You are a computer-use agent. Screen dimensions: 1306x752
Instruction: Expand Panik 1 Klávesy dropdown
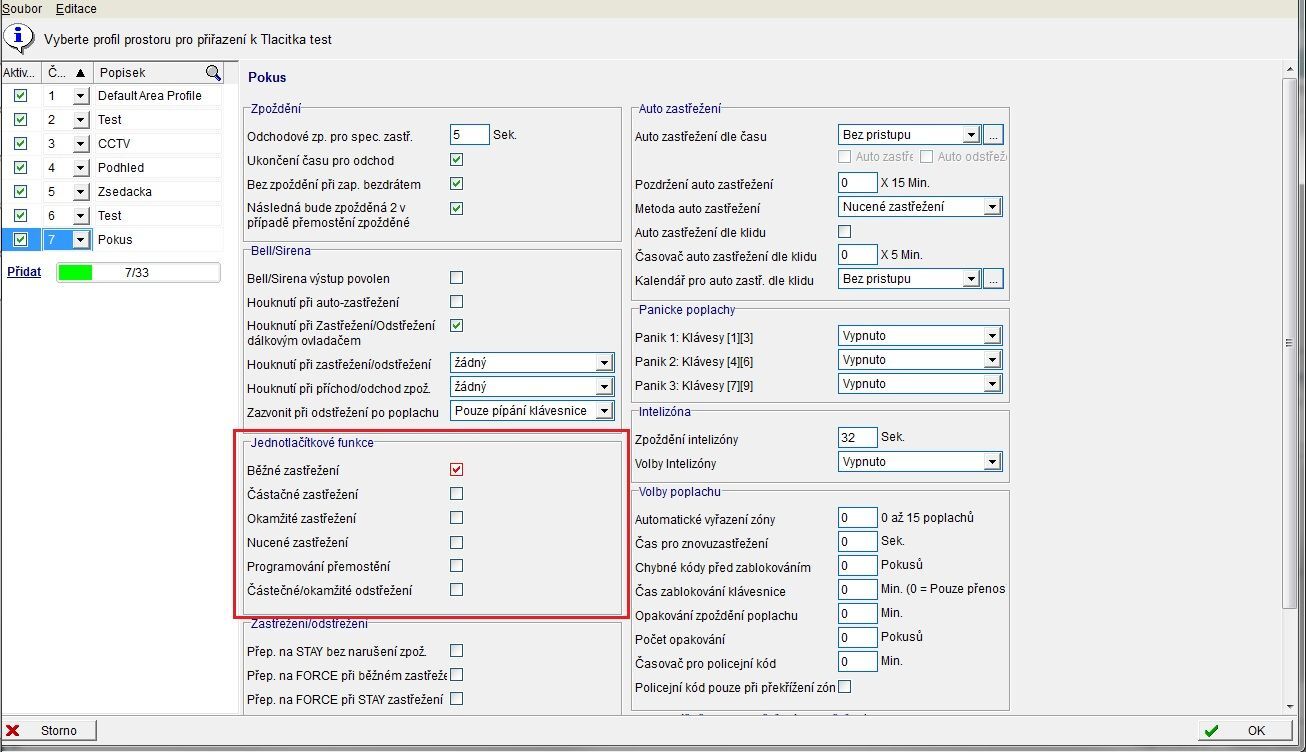tap(991, 336)
